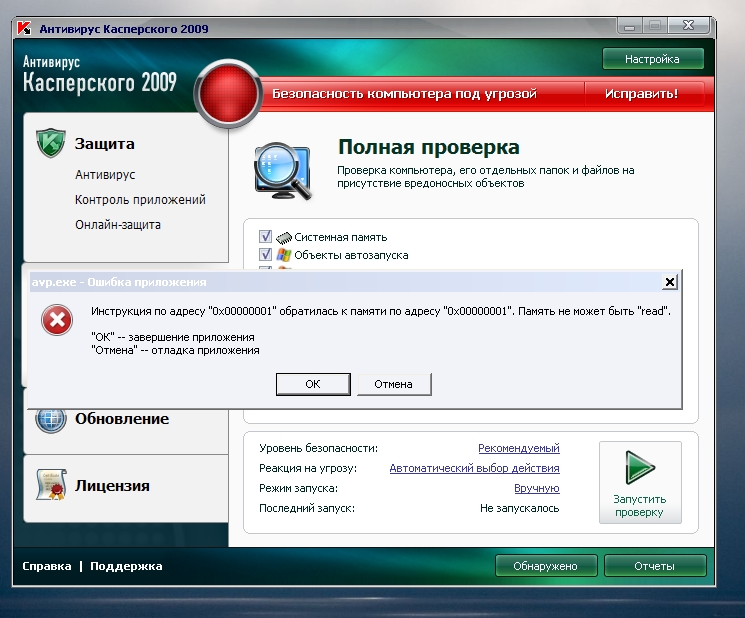Open the Обновление section

122,419
